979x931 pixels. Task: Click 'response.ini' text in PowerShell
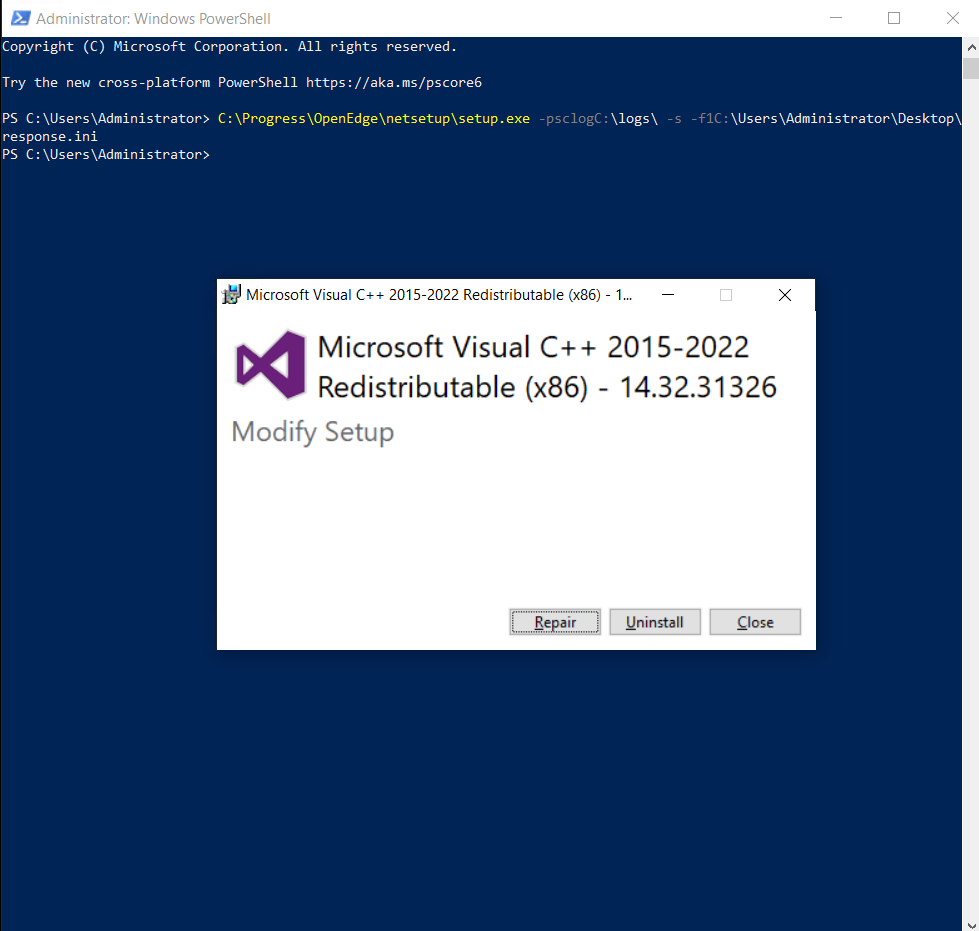[50, 136]
